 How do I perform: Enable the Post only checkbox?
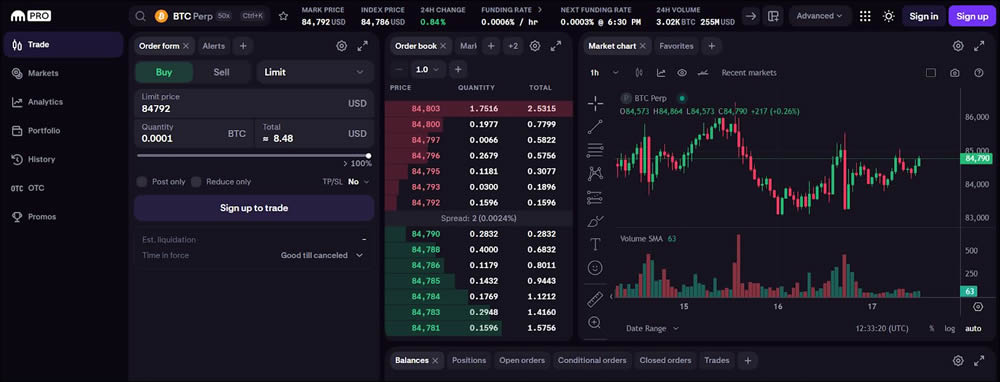tap(142, 182)
